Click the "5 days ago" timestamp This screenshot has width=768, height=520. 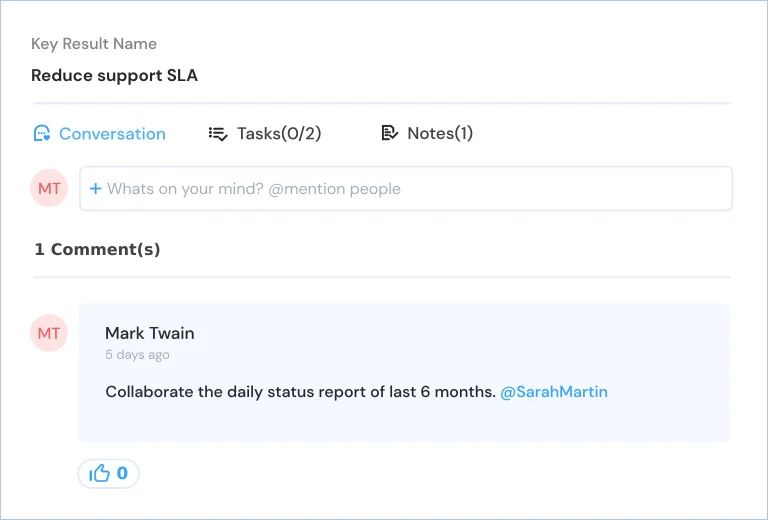pyautogui.click(x=138, y=355)
